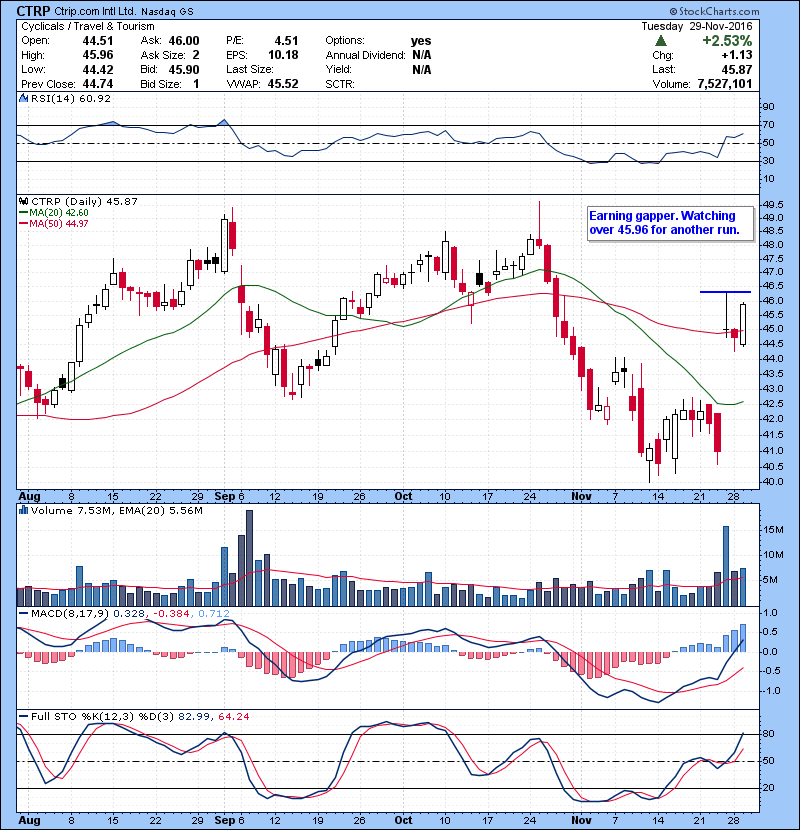
Task: Click the green MA(20) 42.60 legend entry
Action: point(54,213)
